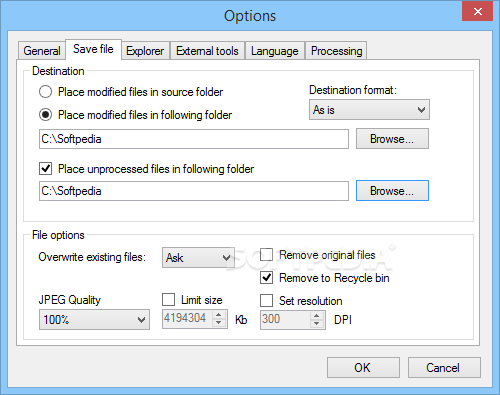
Task: Click the modified files folder path field
Action: [x=194, y=139]
